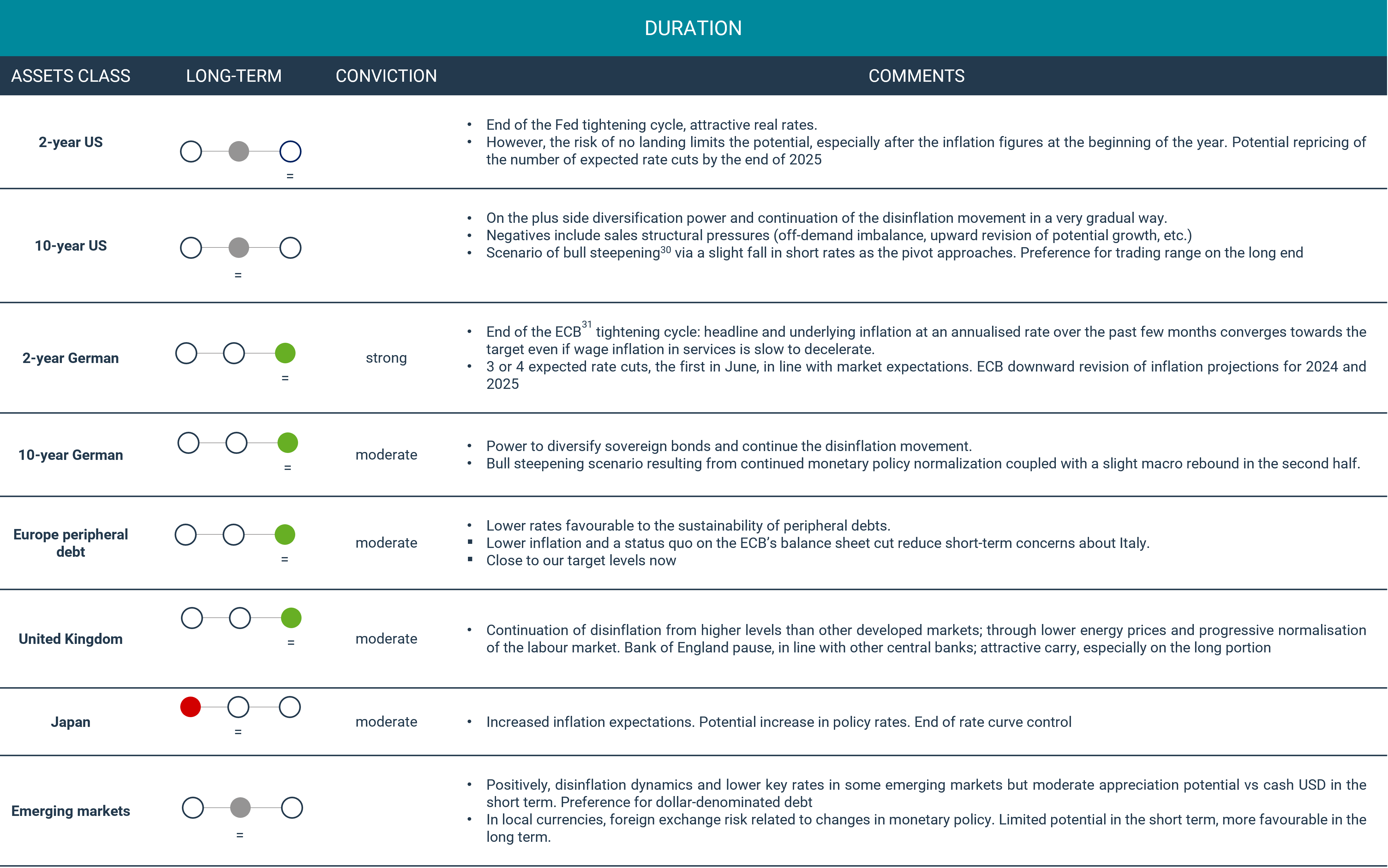1388x868 pixels.
Task: Select the 10-year US row label
Action: (x=71, y=246)
